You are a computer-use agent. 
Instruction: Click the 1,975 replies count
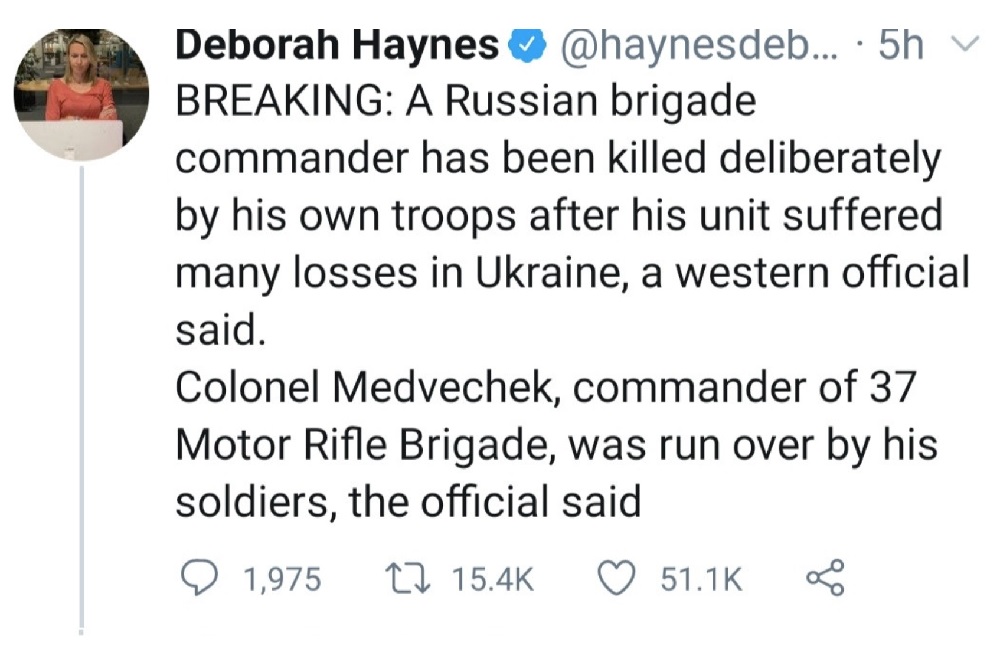(282, 579)
